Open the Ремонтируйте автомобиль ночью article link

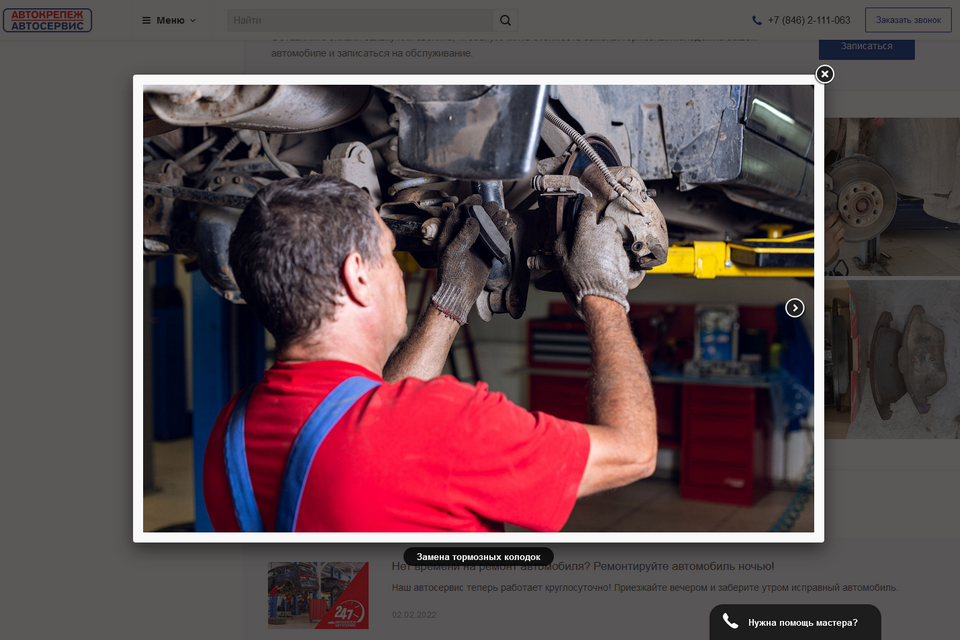(583, 567)
